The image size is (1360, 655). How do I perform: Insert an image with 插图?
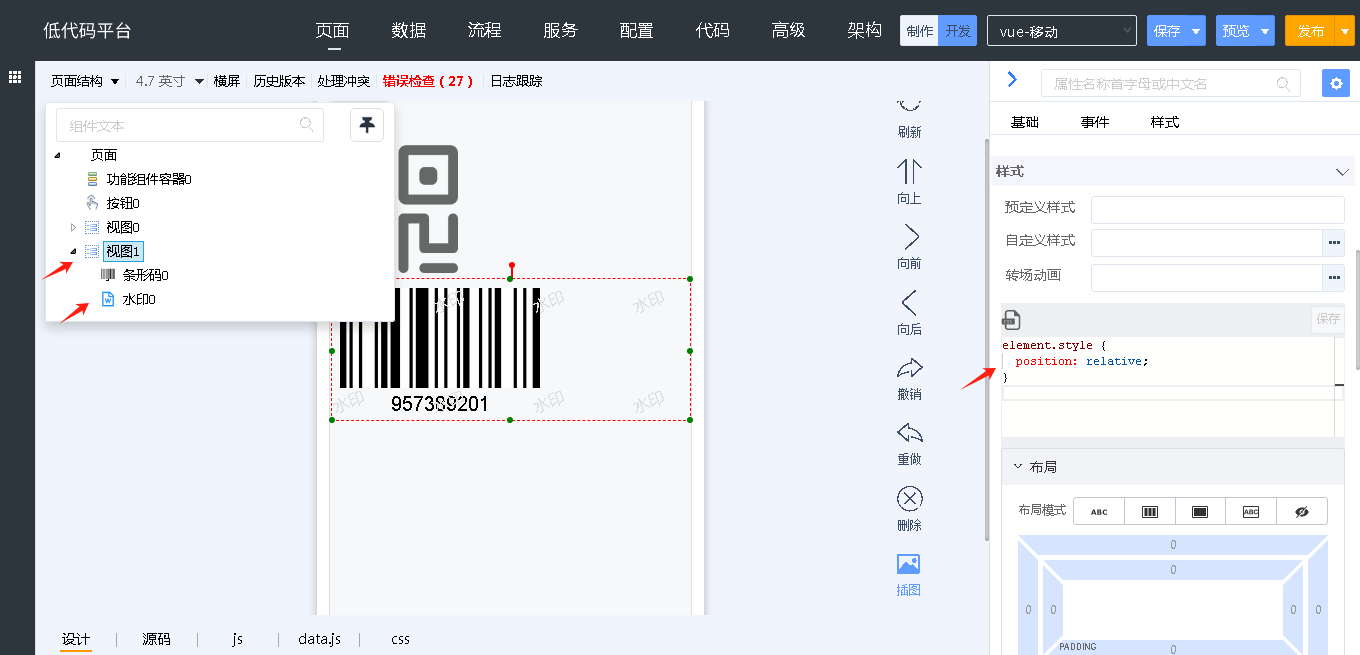[909, 574]
